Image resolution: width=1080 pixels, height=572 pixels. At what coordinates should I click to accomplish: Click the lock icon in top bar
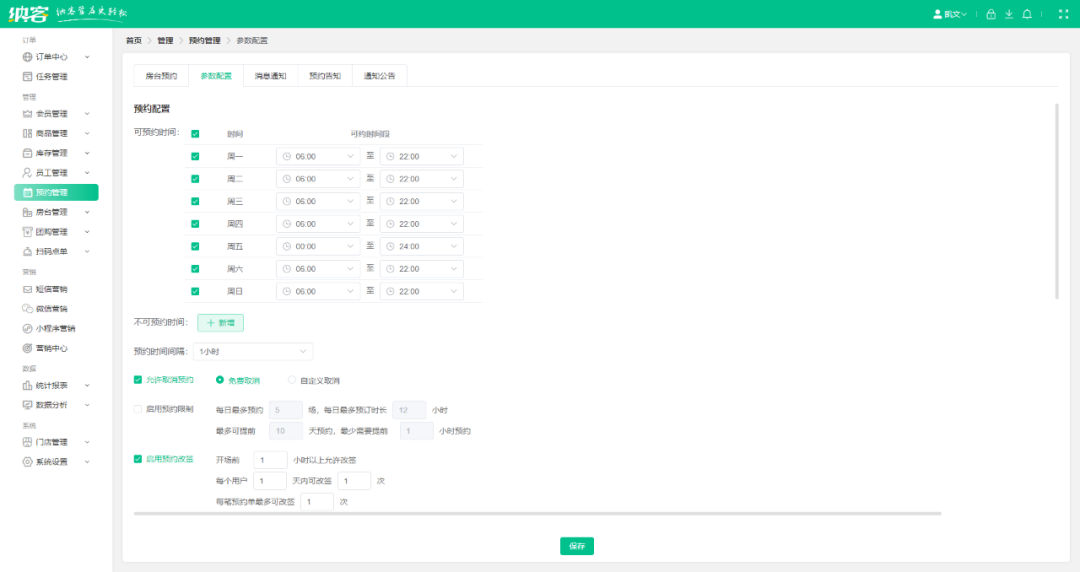coord(990,14)
